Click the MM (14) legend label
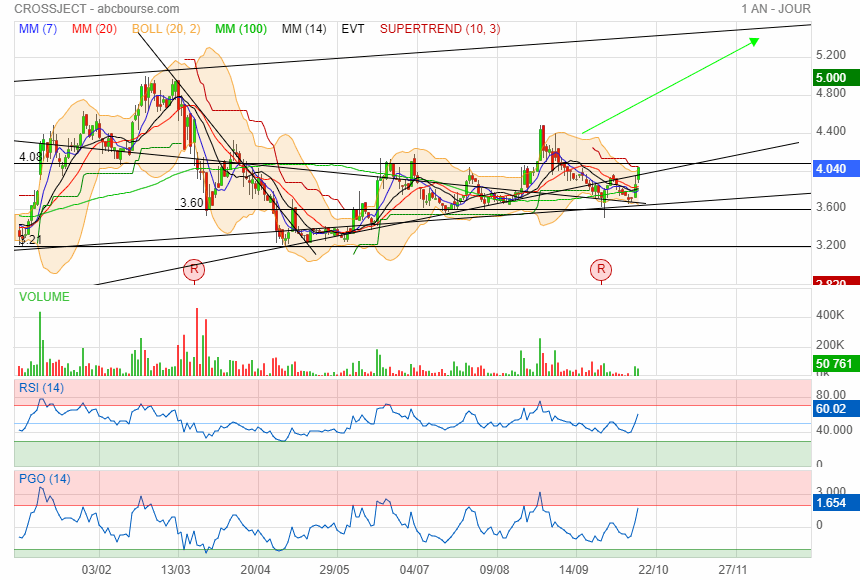The image size is (860, 580). pos(304,29)
